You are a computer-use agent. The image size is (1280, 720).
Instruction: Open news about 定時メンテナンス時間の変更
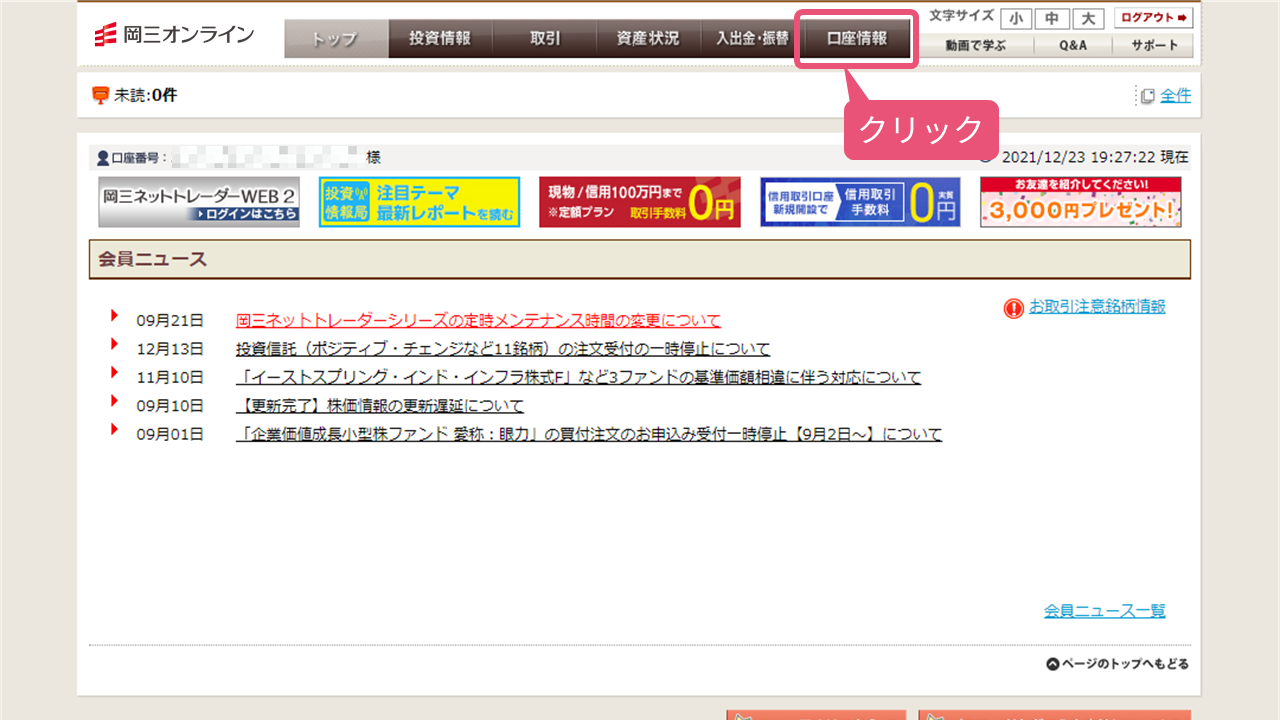478,321
